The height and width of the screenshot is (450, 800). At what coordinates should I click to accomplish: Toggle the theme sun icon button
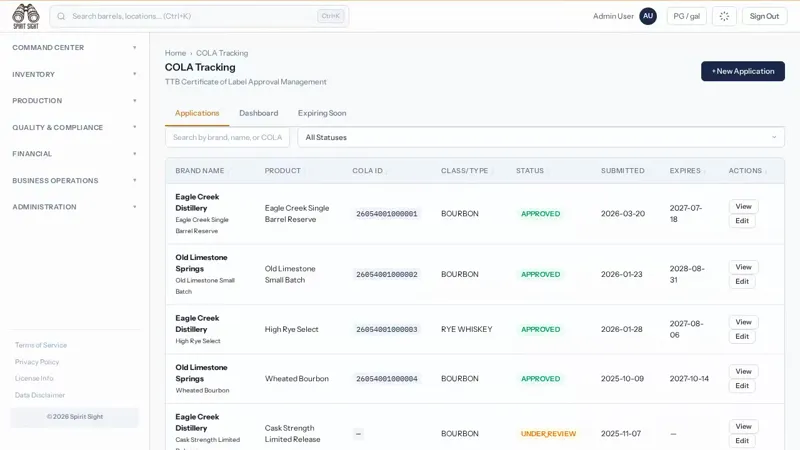724,16
